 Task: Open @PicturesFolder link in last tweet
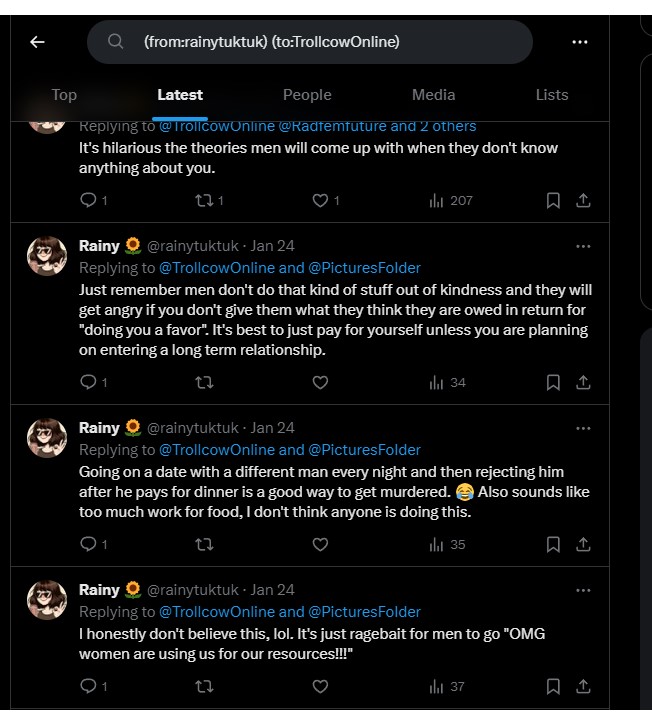tap(364, 612)
